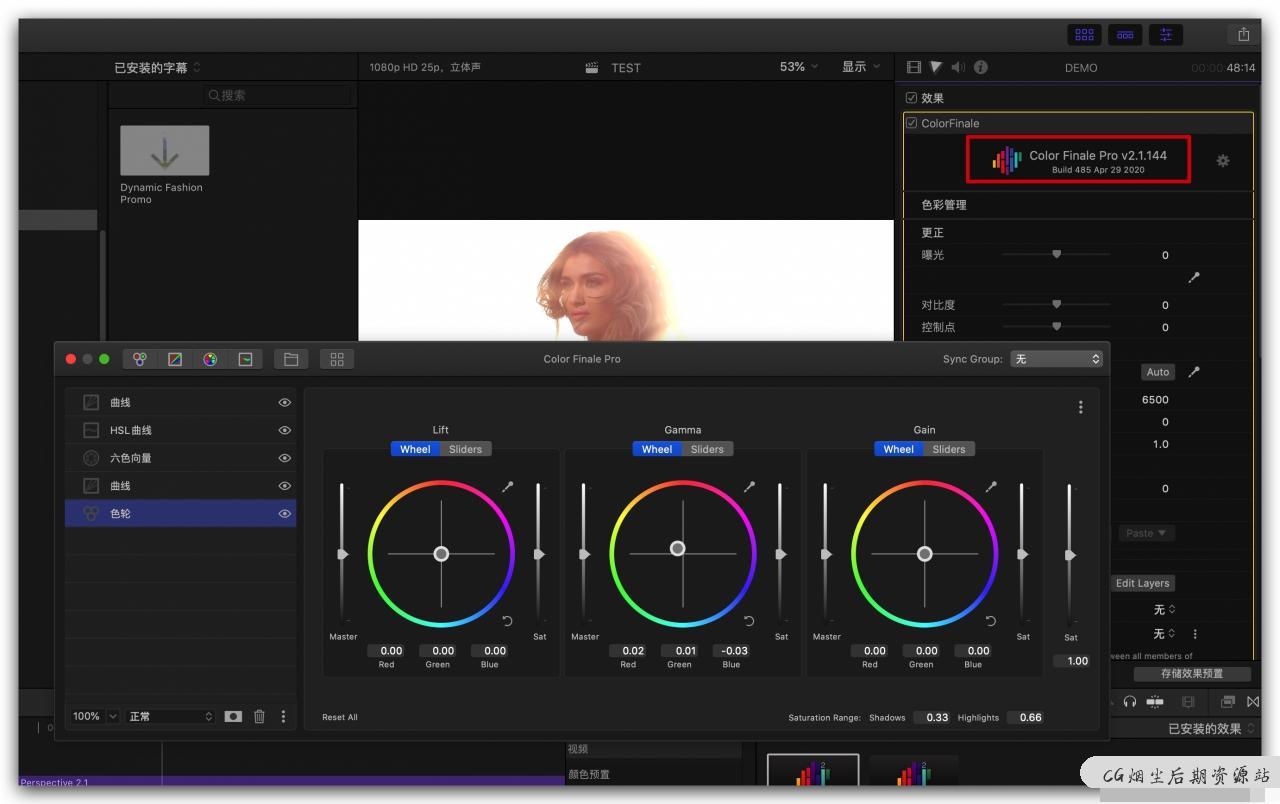Screen dimensions: 1280x804
Task: Hide the 色轮 layer
Action: (285, 513)
